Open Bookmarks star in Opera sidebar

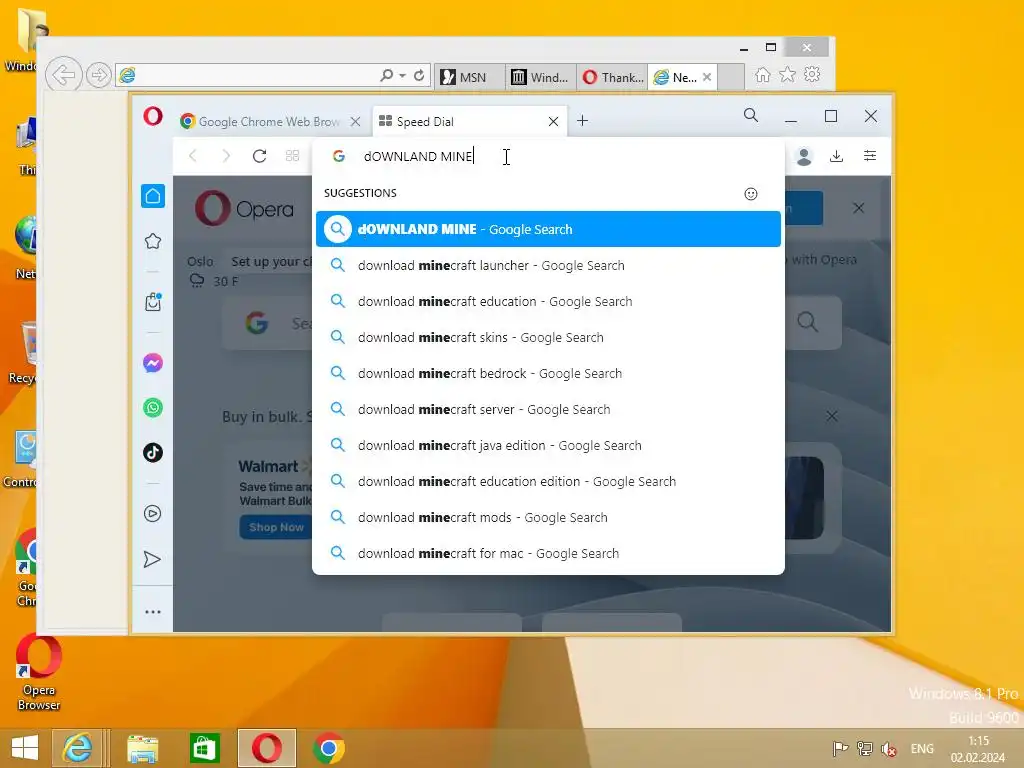(x=153, y=241)
